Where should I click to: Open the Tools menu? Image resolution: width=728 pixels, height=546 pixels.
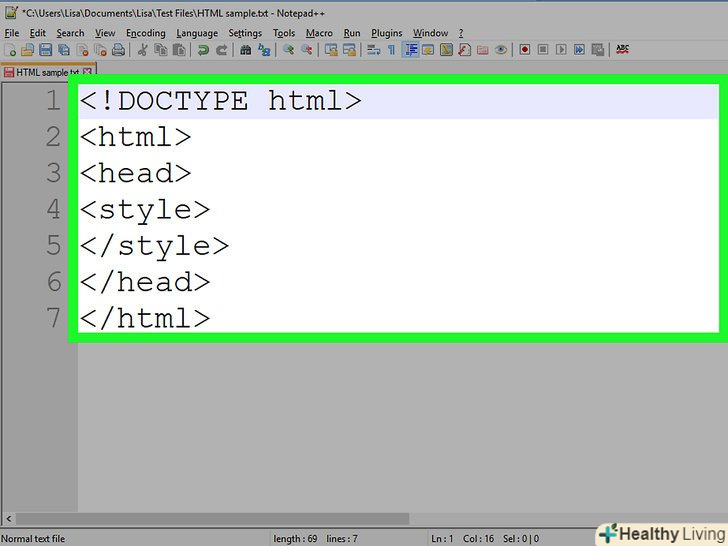284,33
